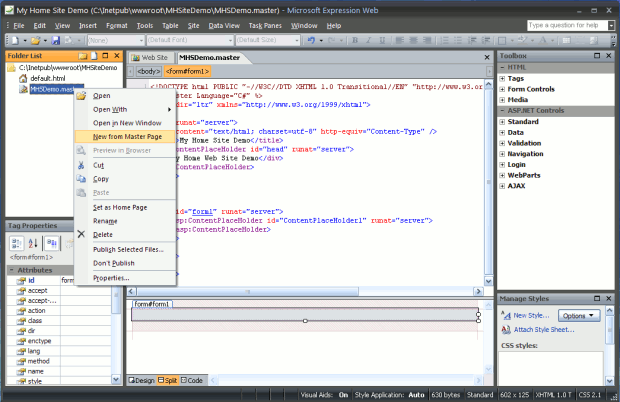Choose Publish Selected Files in context menu

click(125, 249)
